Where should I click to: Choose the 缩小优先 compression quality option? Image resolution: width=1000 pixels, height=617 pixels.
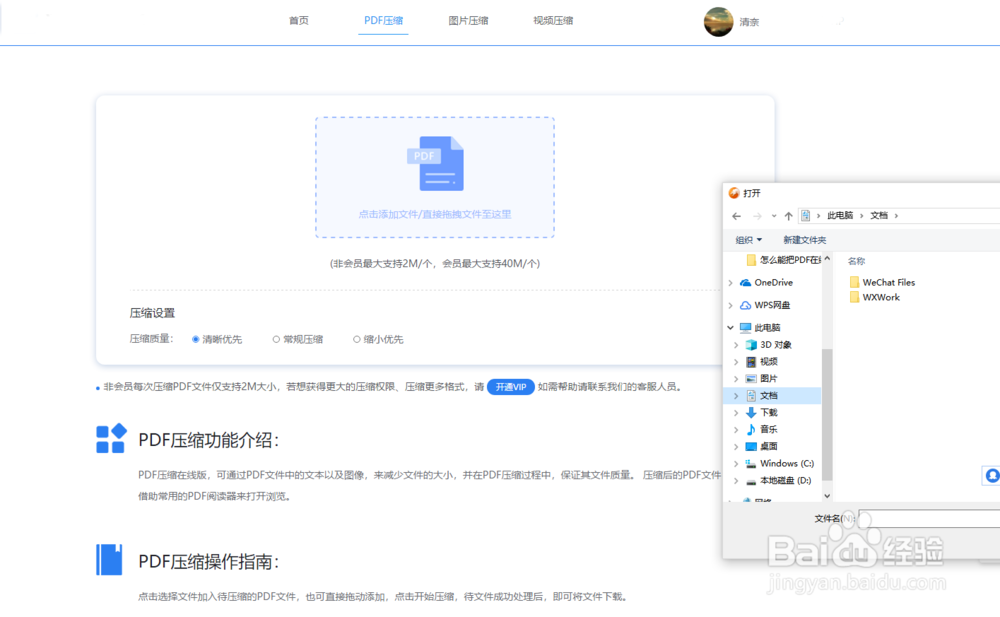(x=357, y=339)
